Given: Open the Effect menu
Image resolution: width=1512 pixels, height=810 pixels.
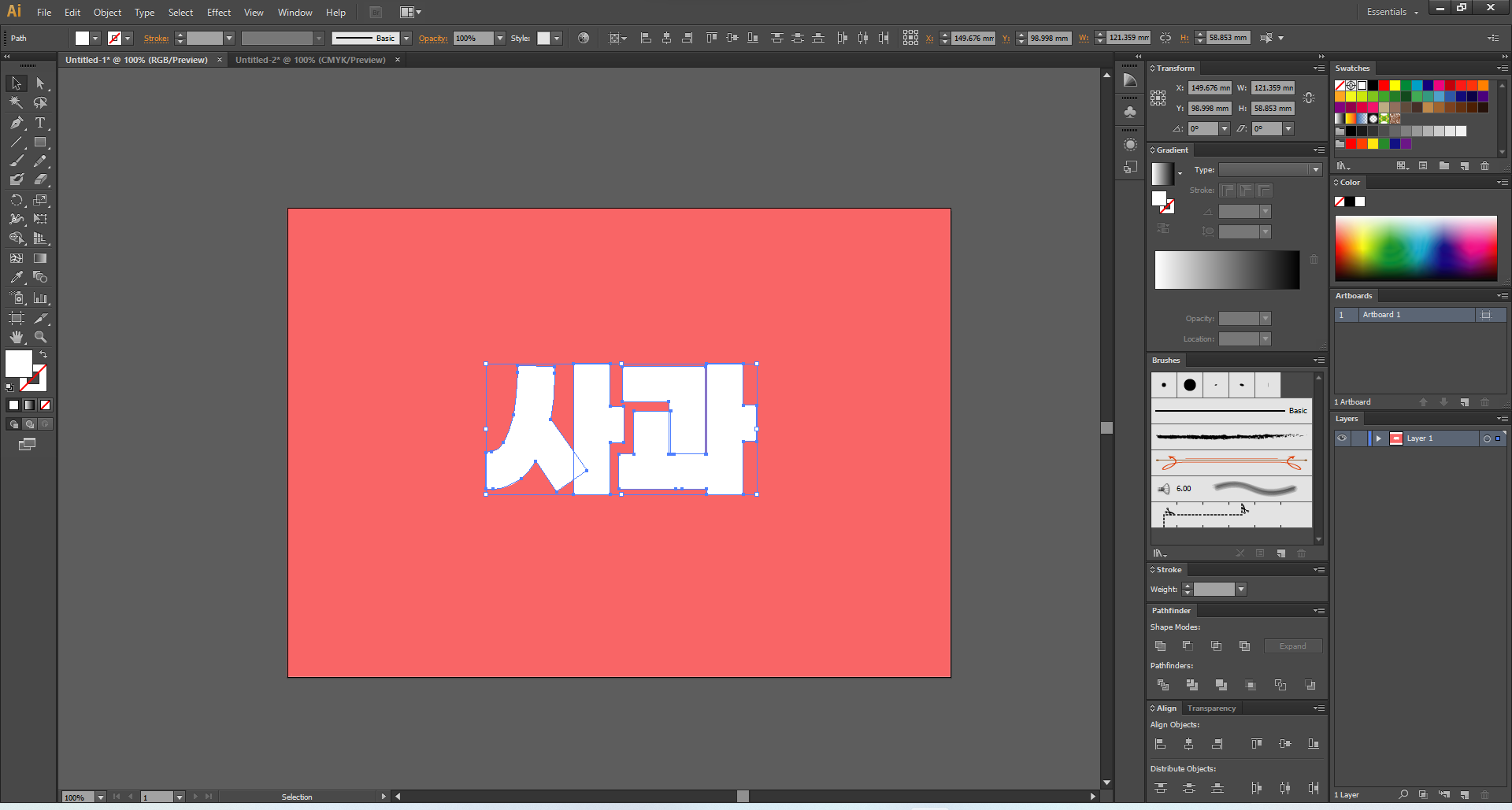Looking at the screenshot, I should coord(219,13).
